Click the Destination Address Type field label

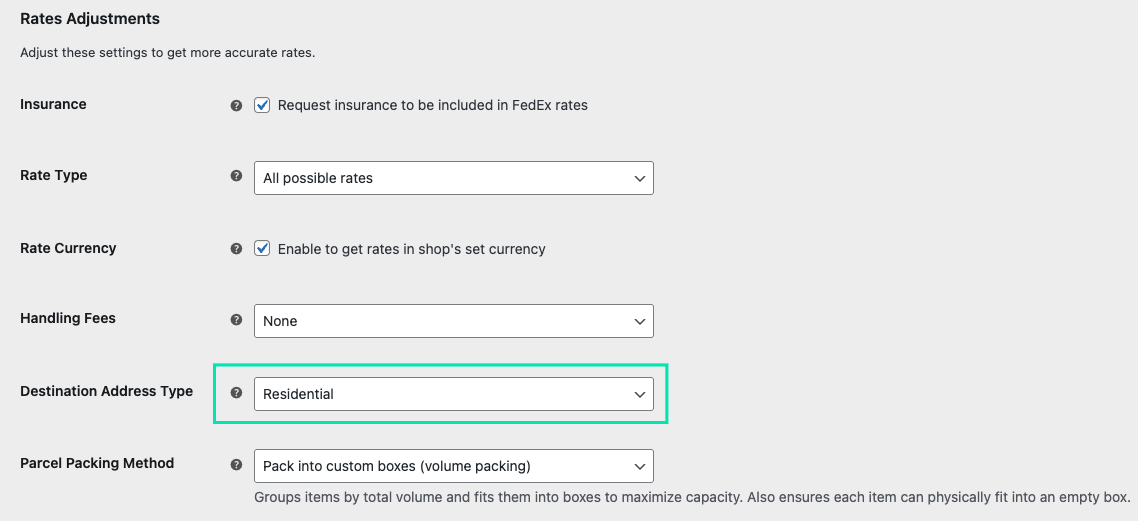(106, 391)
